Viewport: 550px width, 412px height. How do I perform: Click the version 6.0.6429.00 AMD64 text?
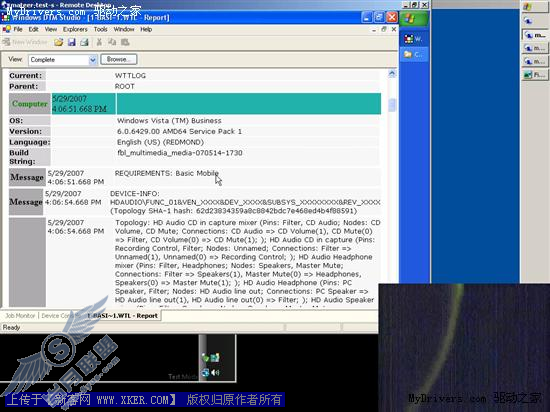point(179,131)
